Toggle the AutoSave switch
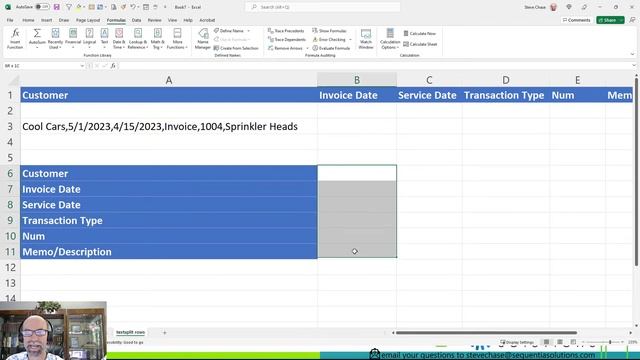Viewport: 640px width, 360px height. [42, 7]
